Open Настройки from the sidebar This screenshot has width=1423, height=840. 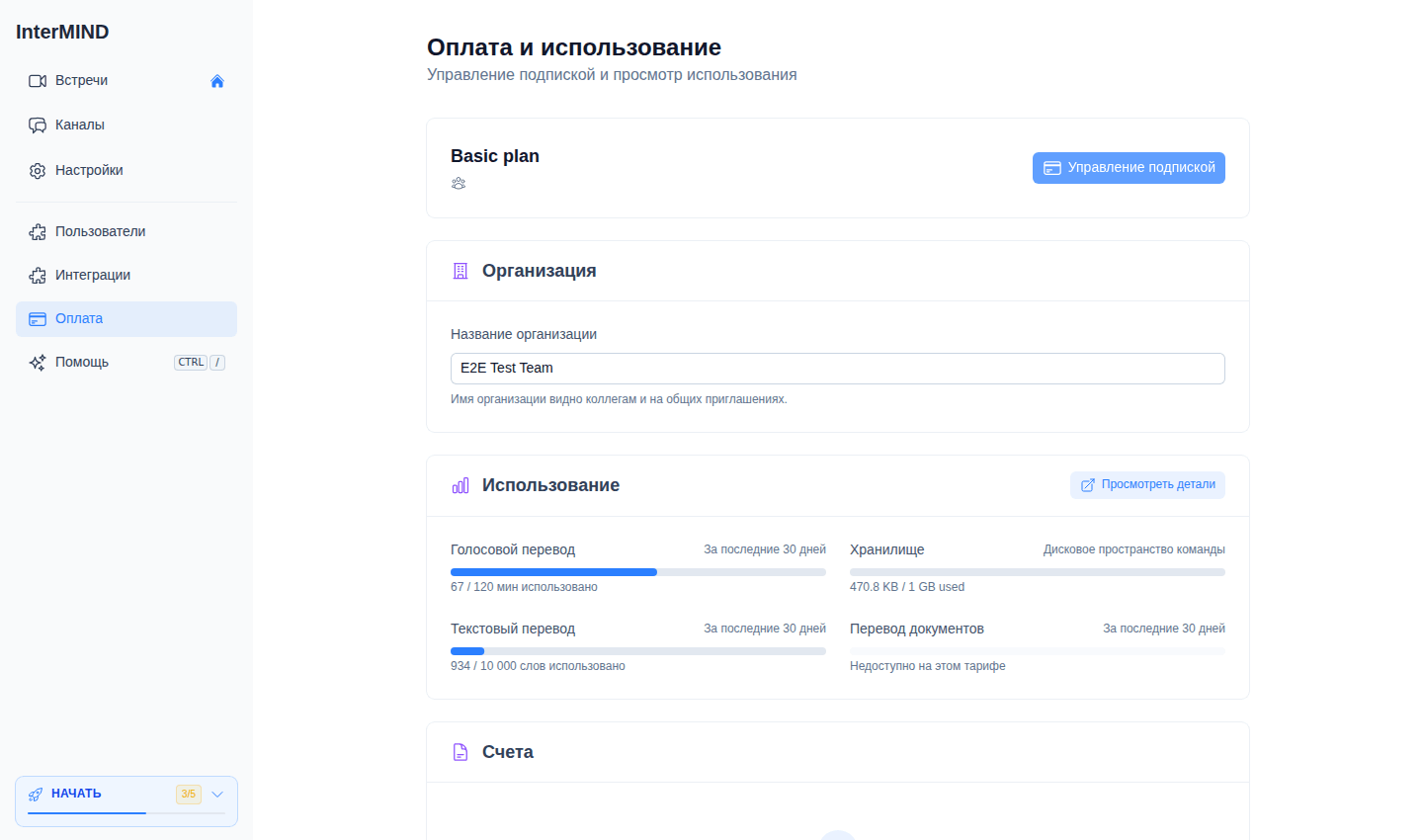pyautogui.click(x=126, y=171)
